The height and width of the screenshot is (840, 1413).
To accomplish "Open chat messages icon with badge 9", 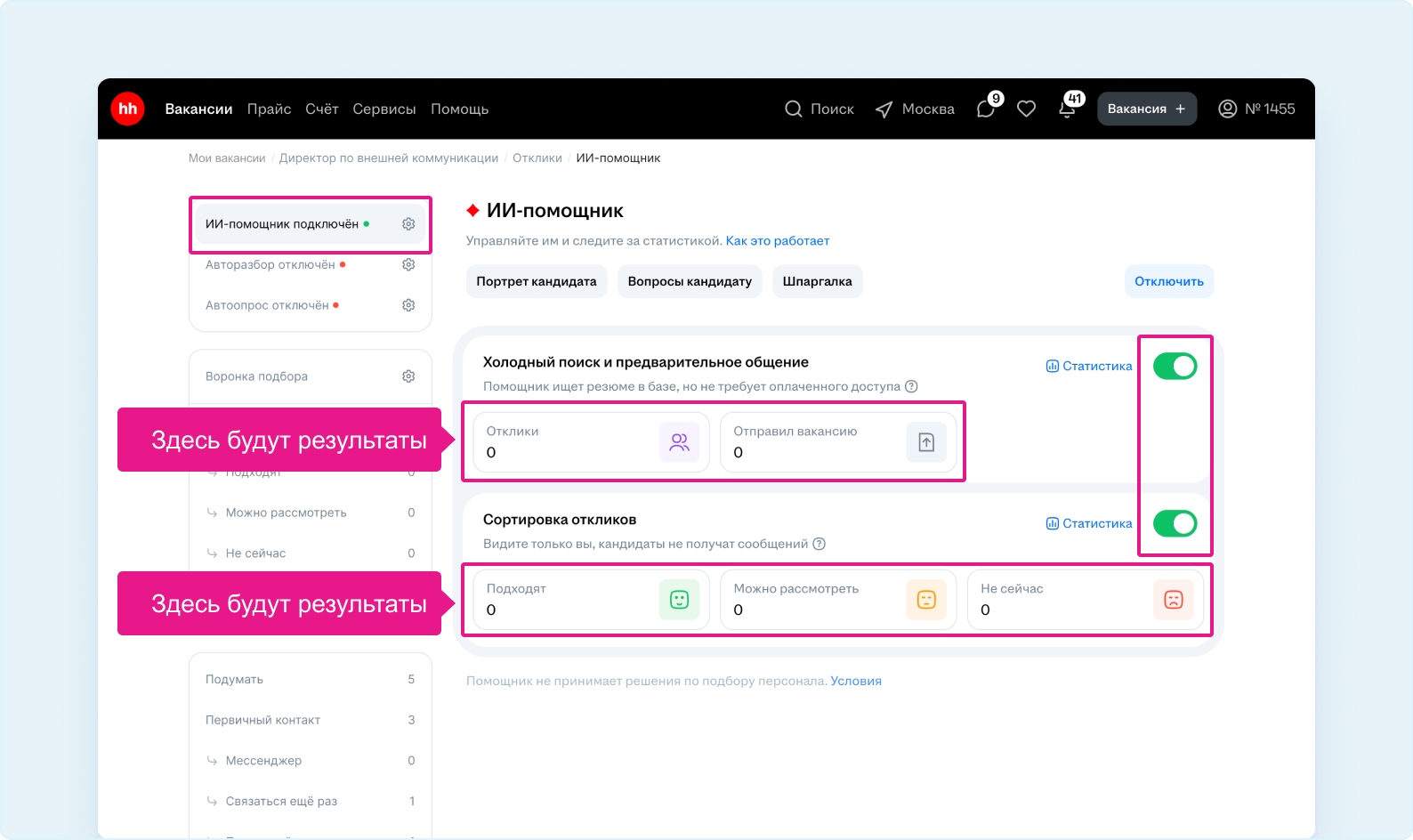I will click(x=986, y=109).
